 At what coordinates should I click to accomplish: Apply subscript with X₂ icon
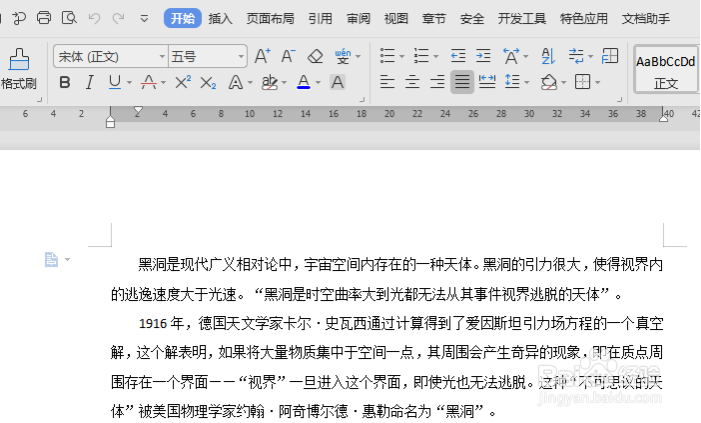208,83
